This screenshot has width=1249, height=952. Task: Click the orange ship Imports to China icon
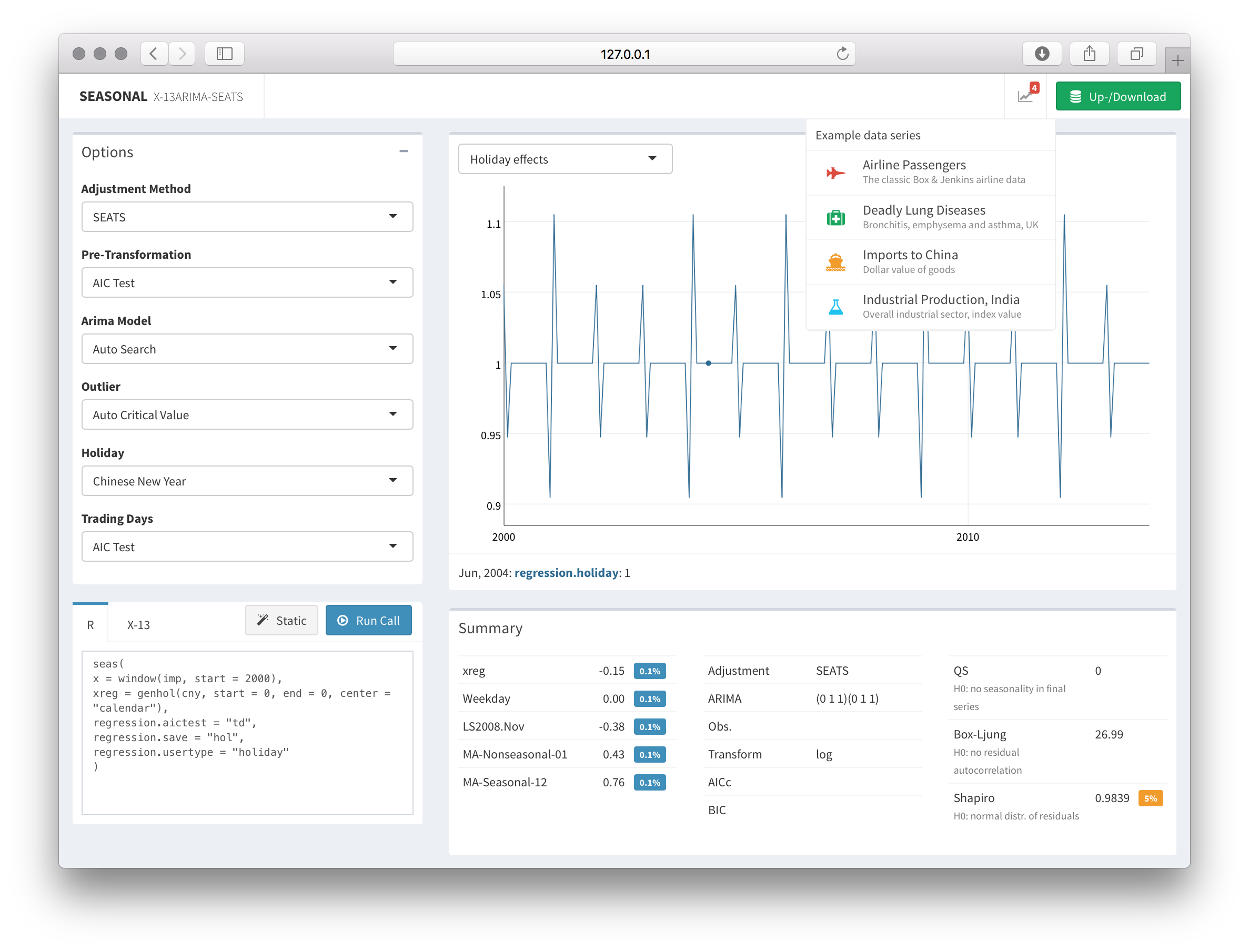pos(835,262)
